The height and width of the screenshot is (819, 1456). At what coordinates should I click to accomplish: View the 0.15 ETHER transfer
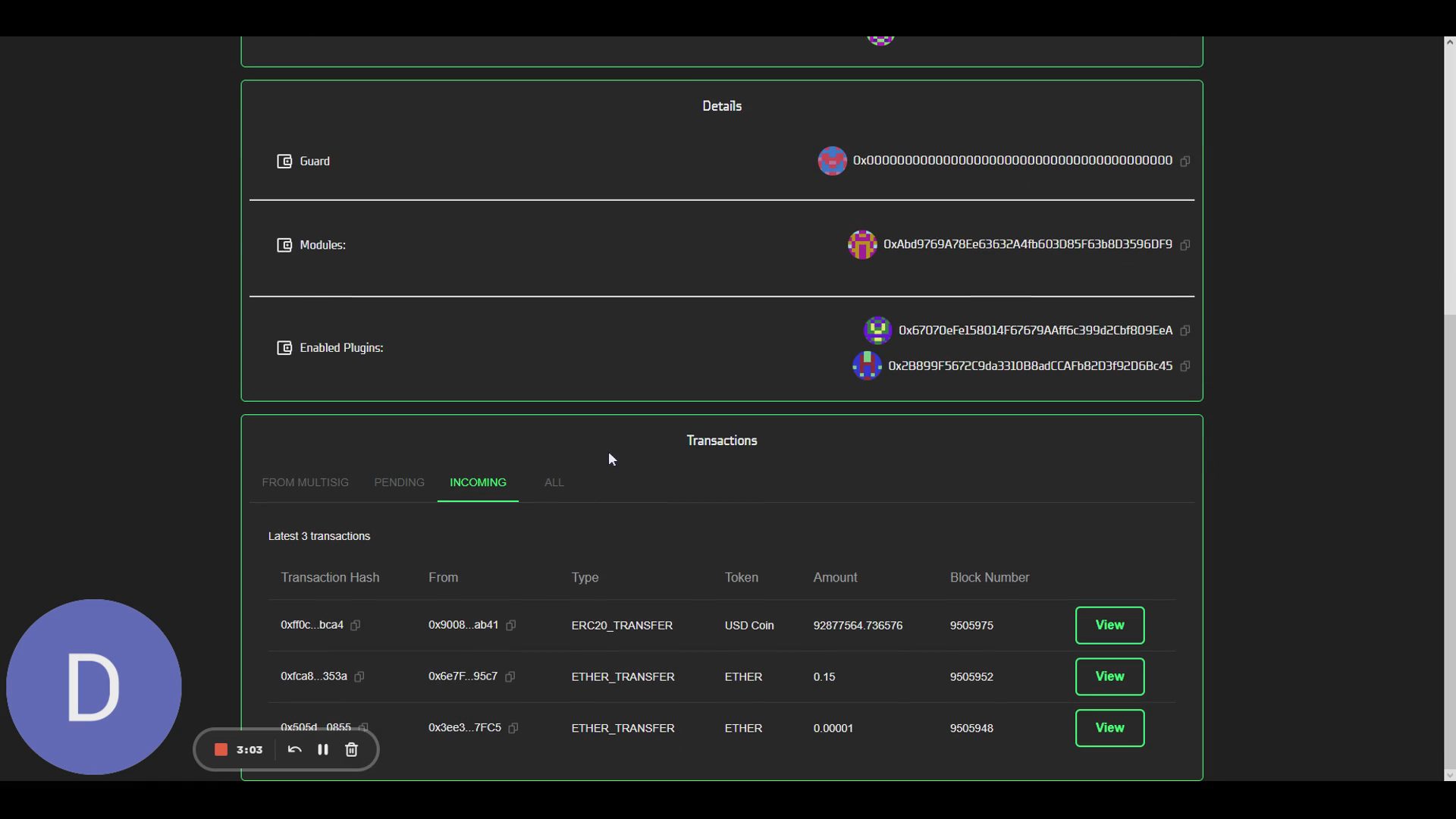(1109, 676)
